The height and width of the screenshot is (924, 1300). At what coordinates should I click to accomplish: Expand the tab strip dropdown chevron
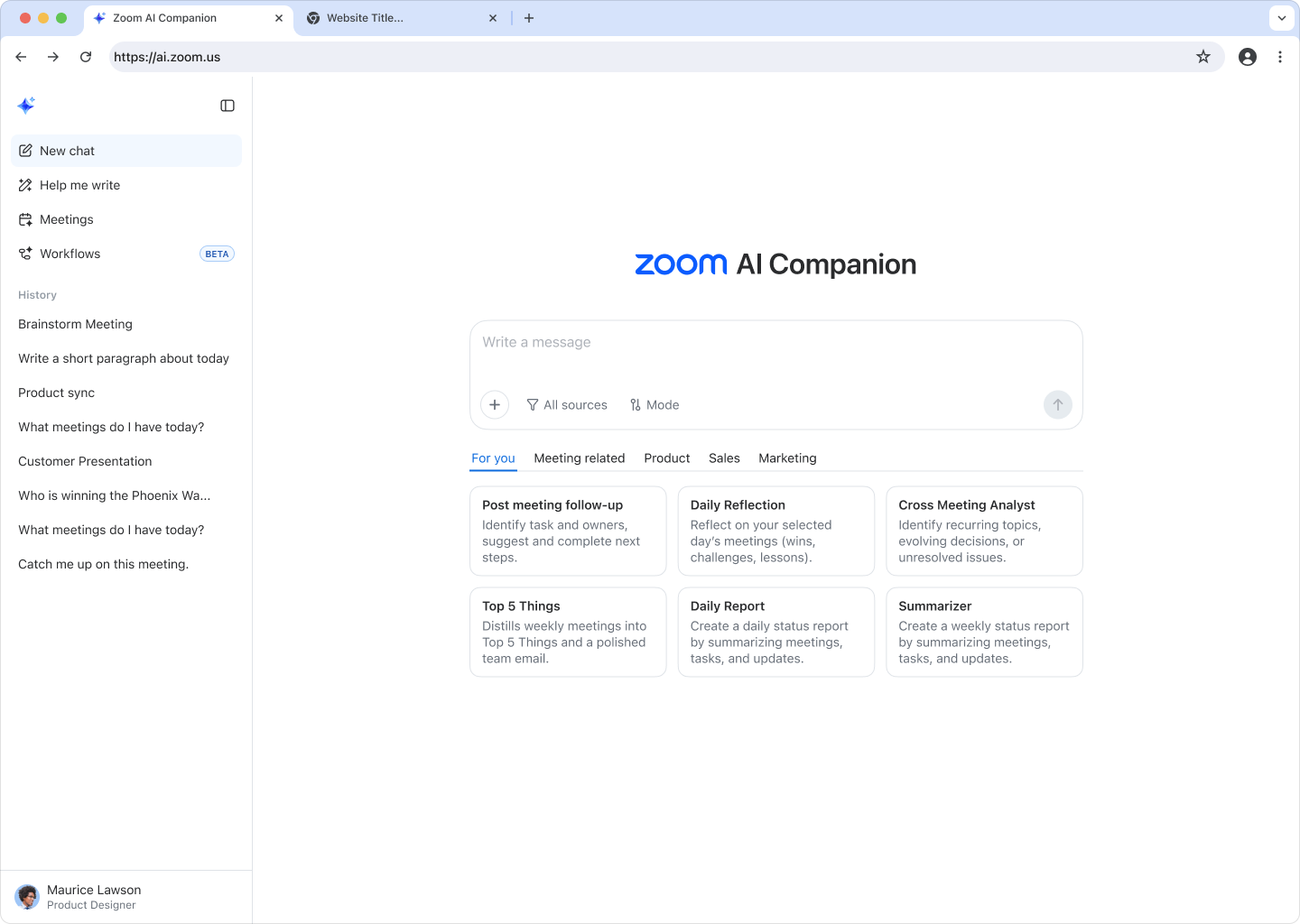click(x=1281, y=18)
